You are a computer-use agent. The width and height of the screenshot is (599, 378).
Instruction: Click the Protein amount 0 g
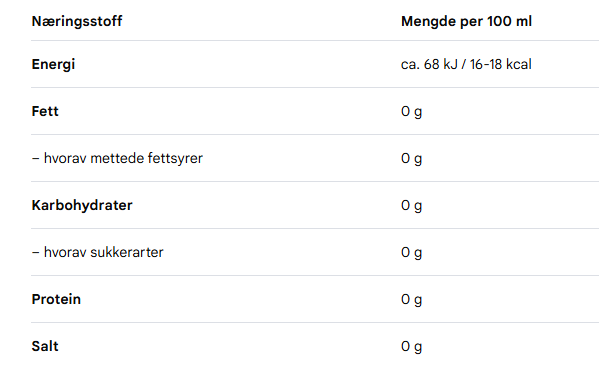[x=411, y=300]
